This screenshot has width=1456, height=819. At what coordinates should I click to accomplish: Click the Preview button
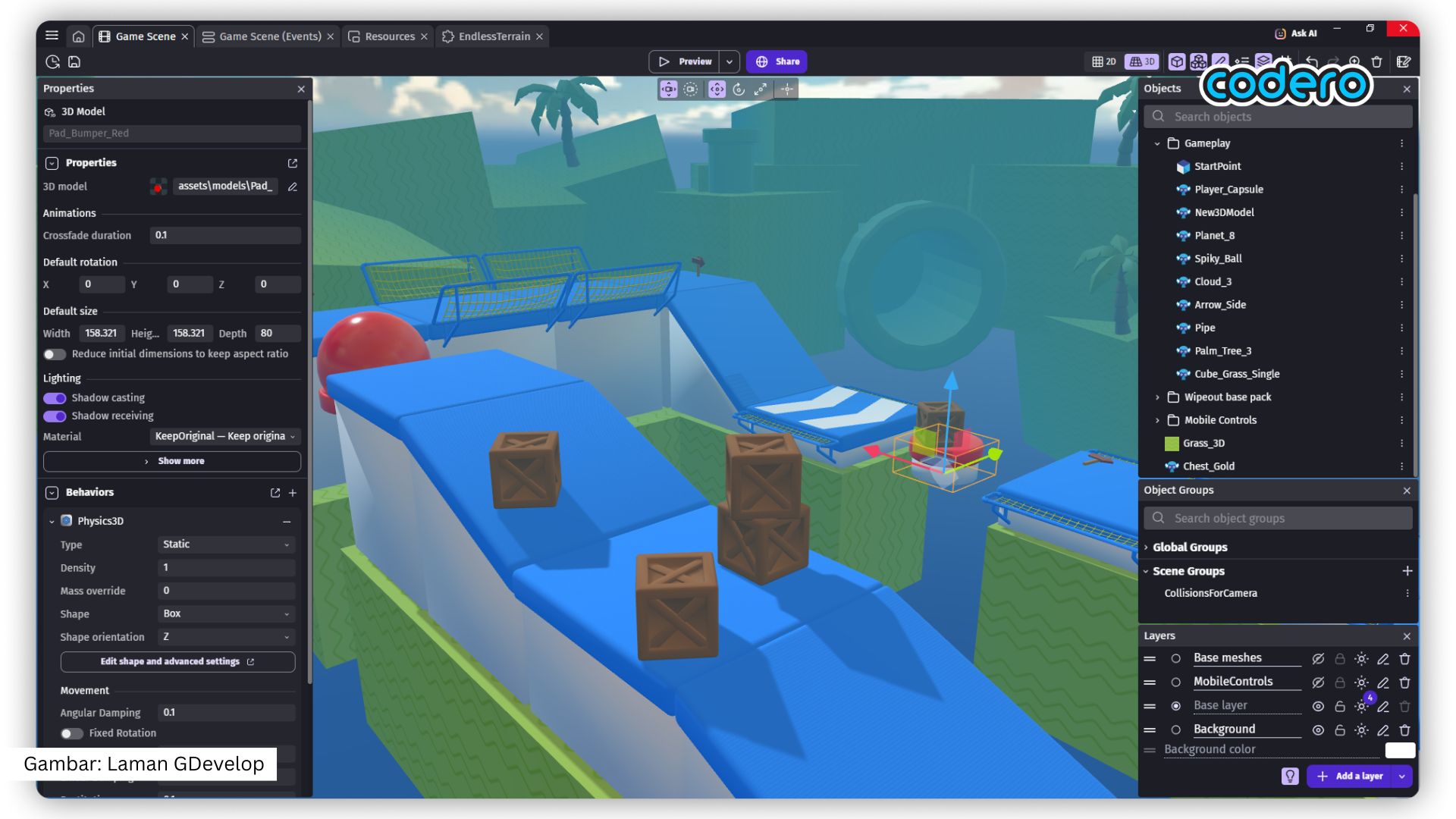pyautogui.click(x=685, y=61)
